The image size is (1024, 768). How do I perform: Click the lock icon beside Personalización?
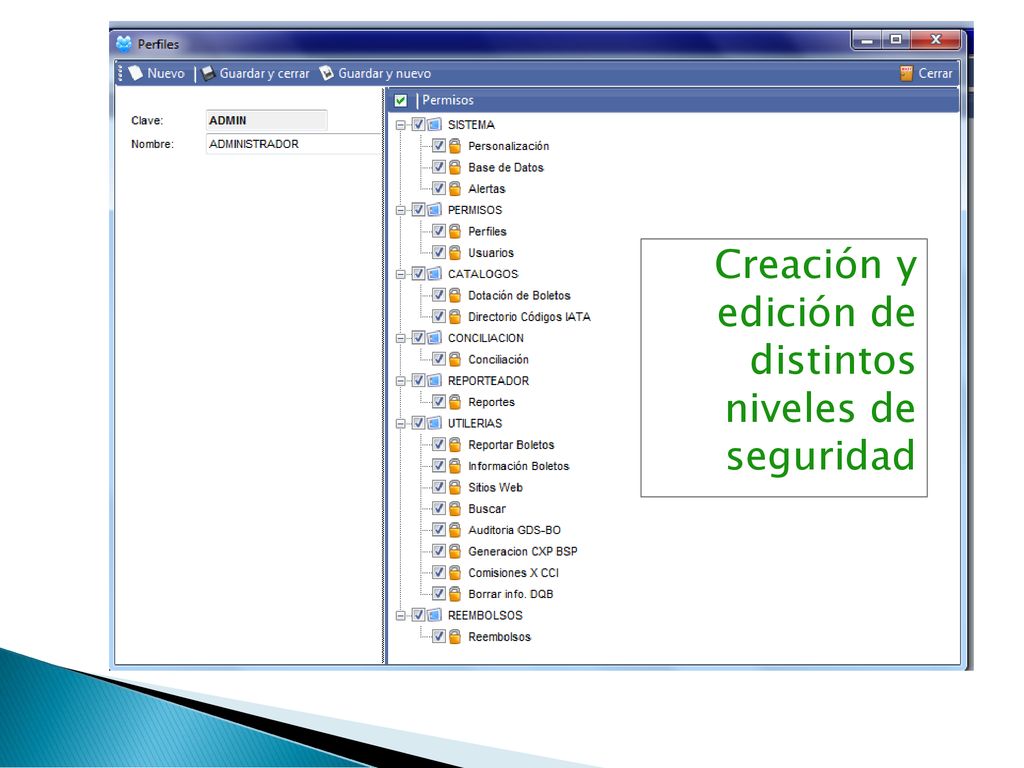pyautogui.click(x=455, y=146)
